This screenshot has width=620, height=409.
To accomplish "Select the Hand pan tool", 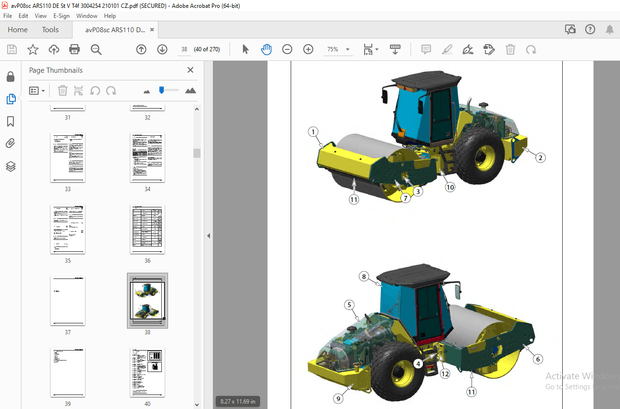I will click(266, 49).
